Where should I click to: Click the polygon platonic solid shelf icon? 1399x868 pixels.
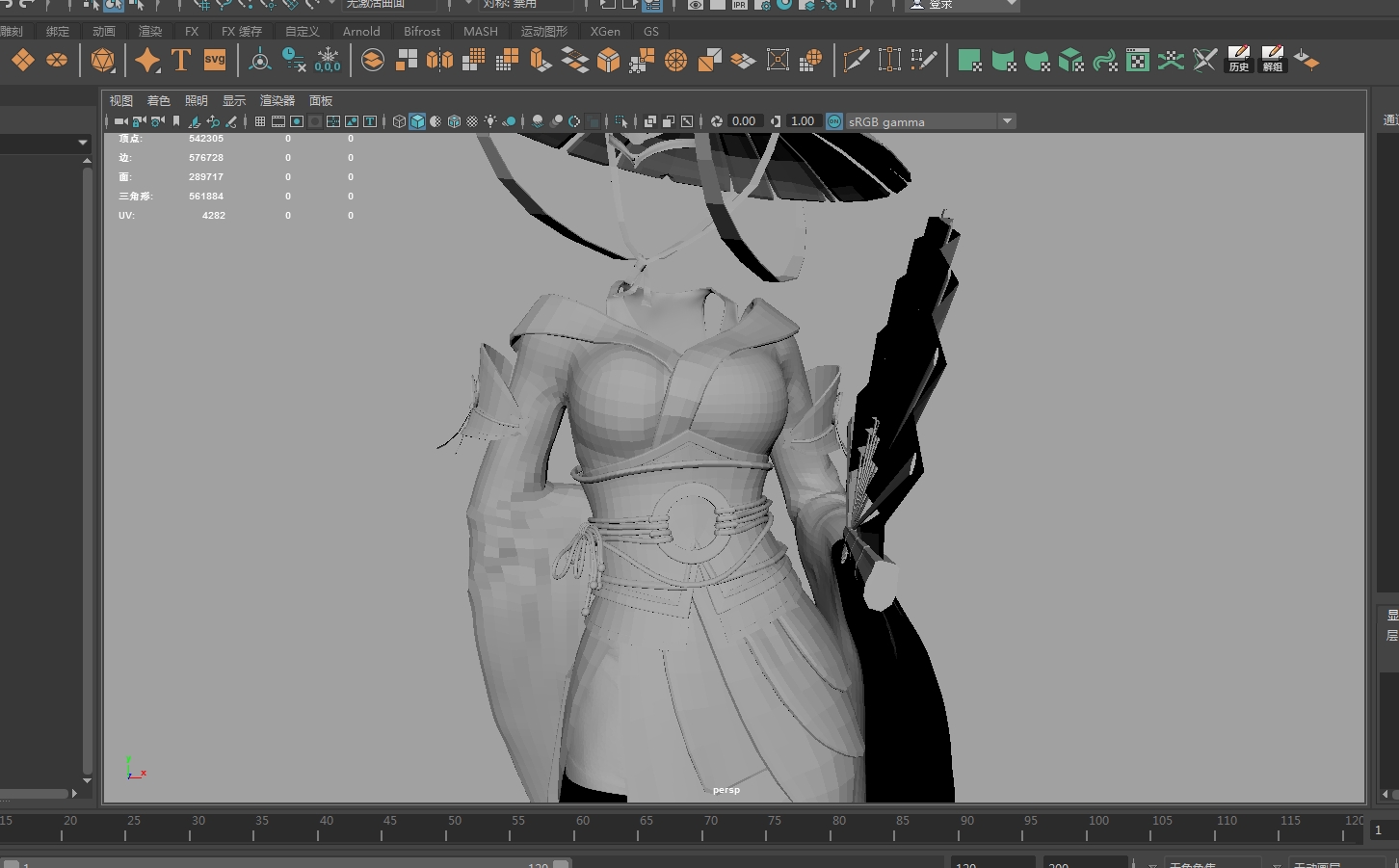(x=102, y=61)
